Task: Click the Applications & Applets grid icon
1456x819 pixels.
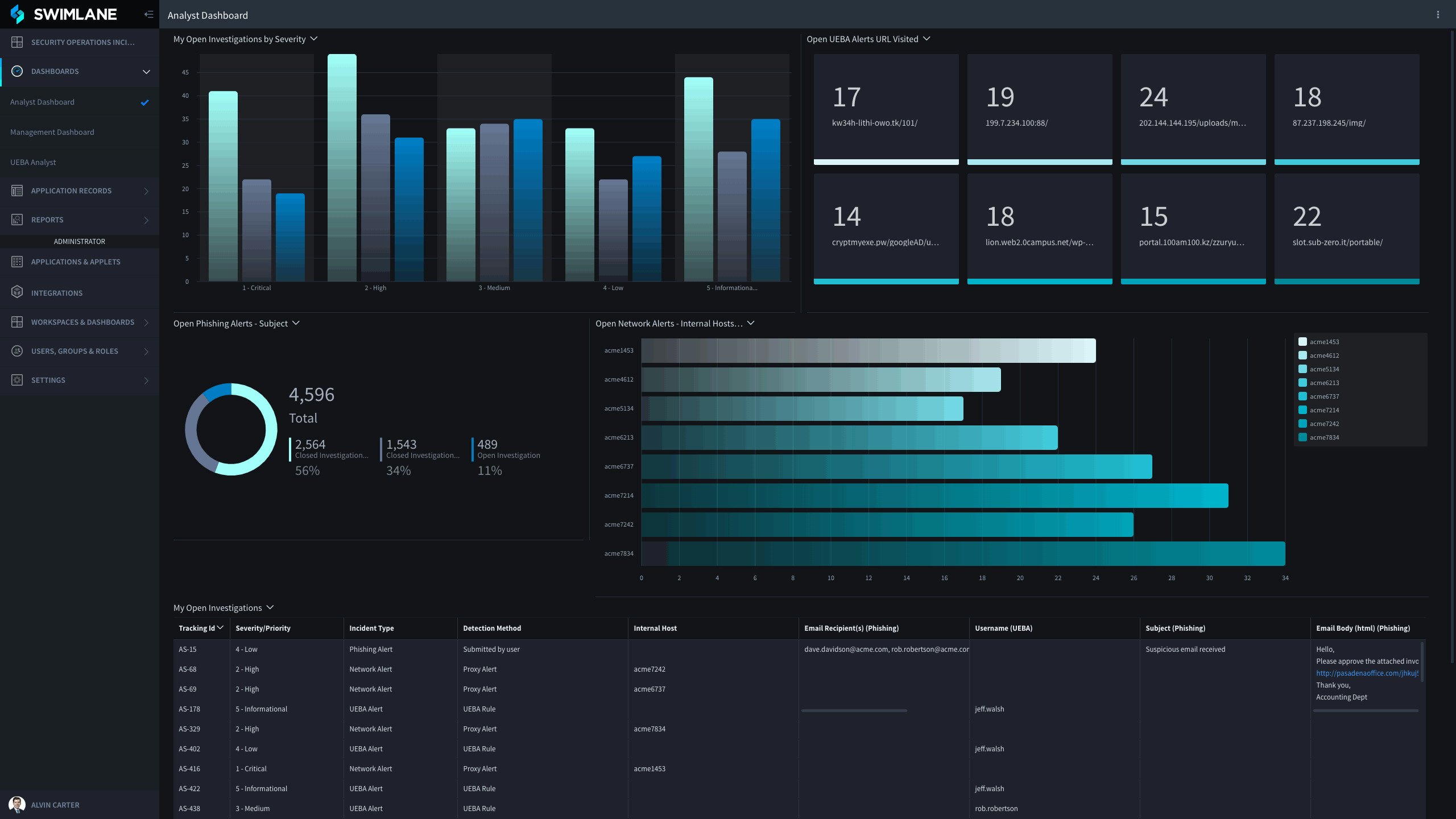Action: [x=17, y=262]
